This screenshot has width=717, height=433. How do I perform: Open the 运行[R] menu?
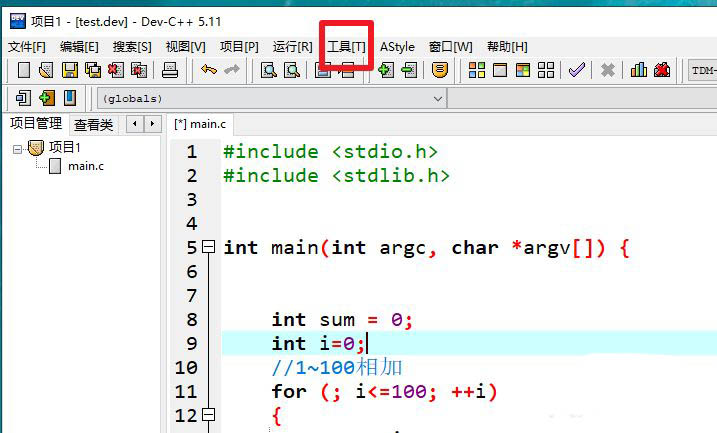pyautogui.click(x=292, y=47)
